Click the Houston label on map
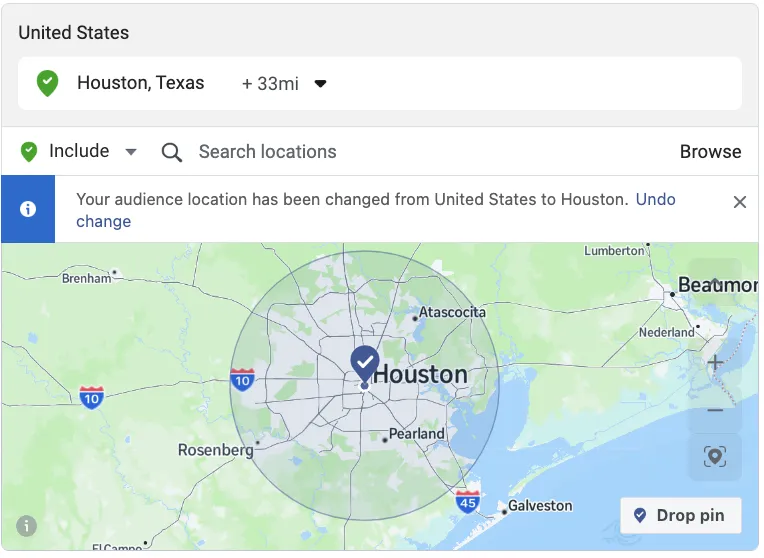This screenshot has height=558, width=764. 420,375
